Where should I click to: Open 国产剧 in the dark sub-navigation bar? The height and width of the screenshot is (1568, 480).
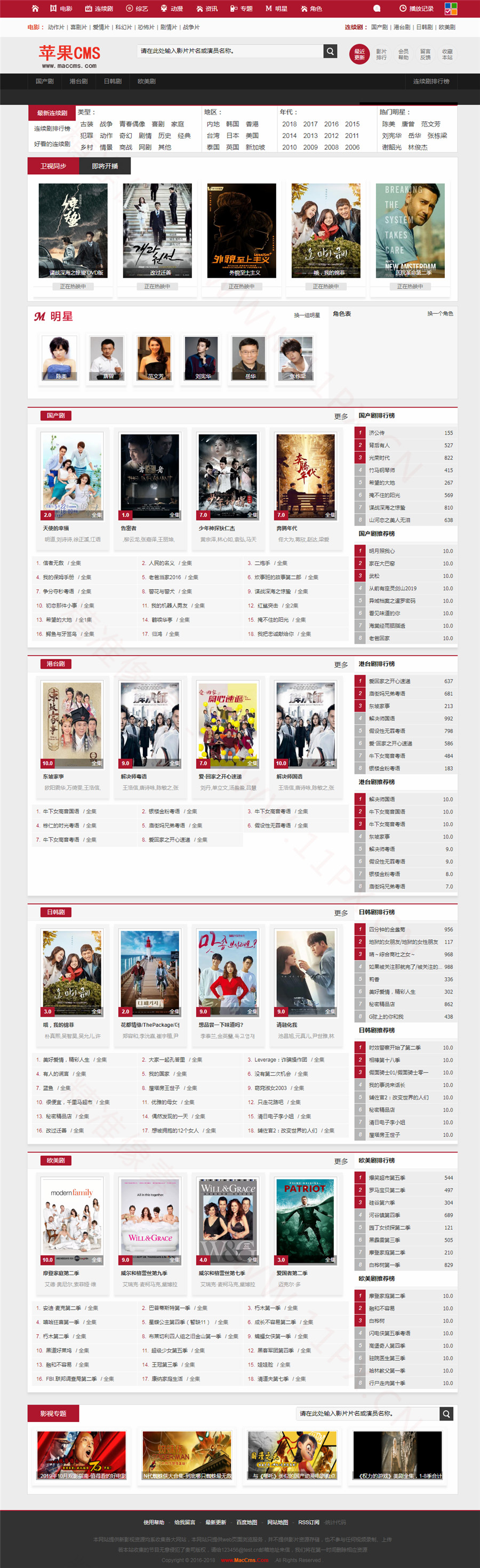coord(44,81)
